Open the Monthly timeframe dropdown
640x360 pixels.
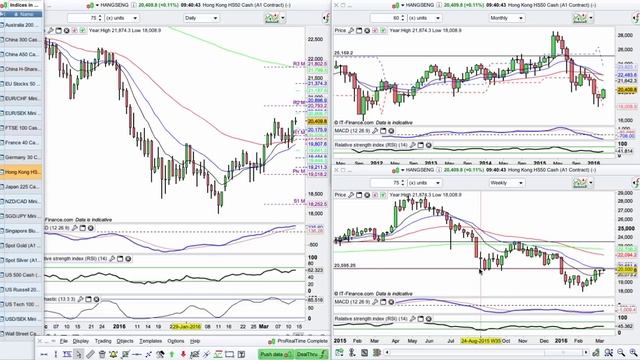tap(506, 18)
